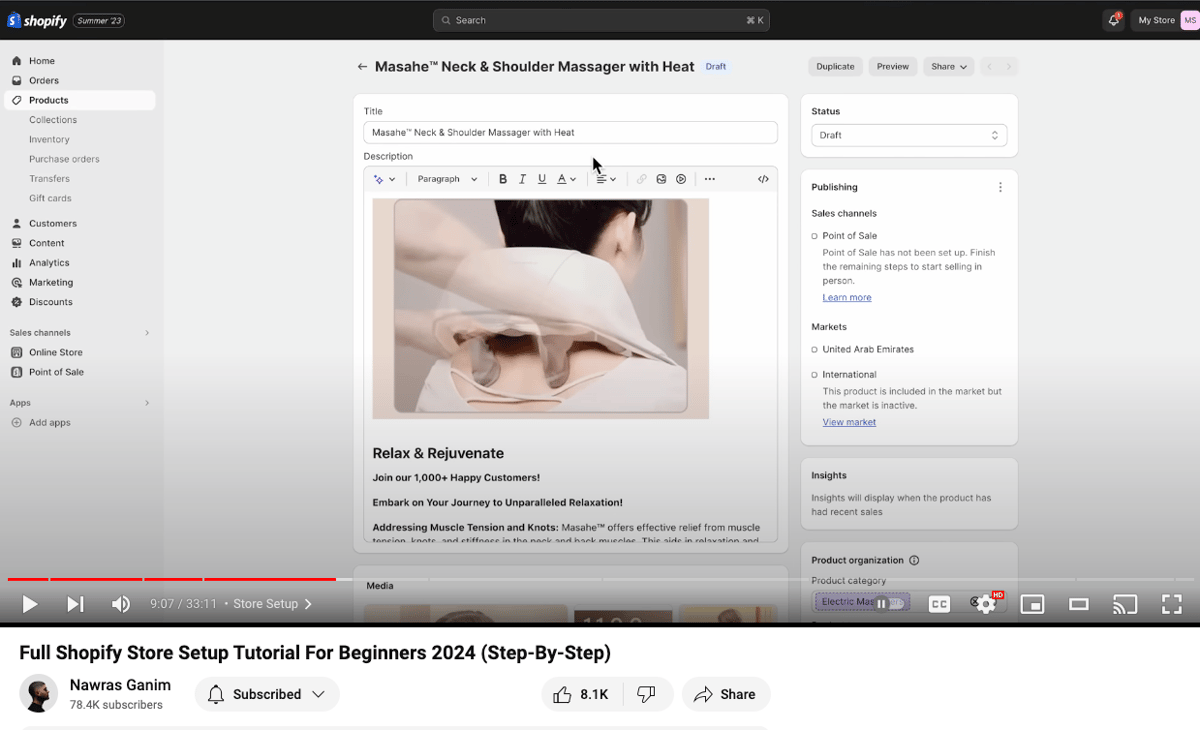Click the Duplicate button
The image size is (1200, 730).
(x=835, y=67)
